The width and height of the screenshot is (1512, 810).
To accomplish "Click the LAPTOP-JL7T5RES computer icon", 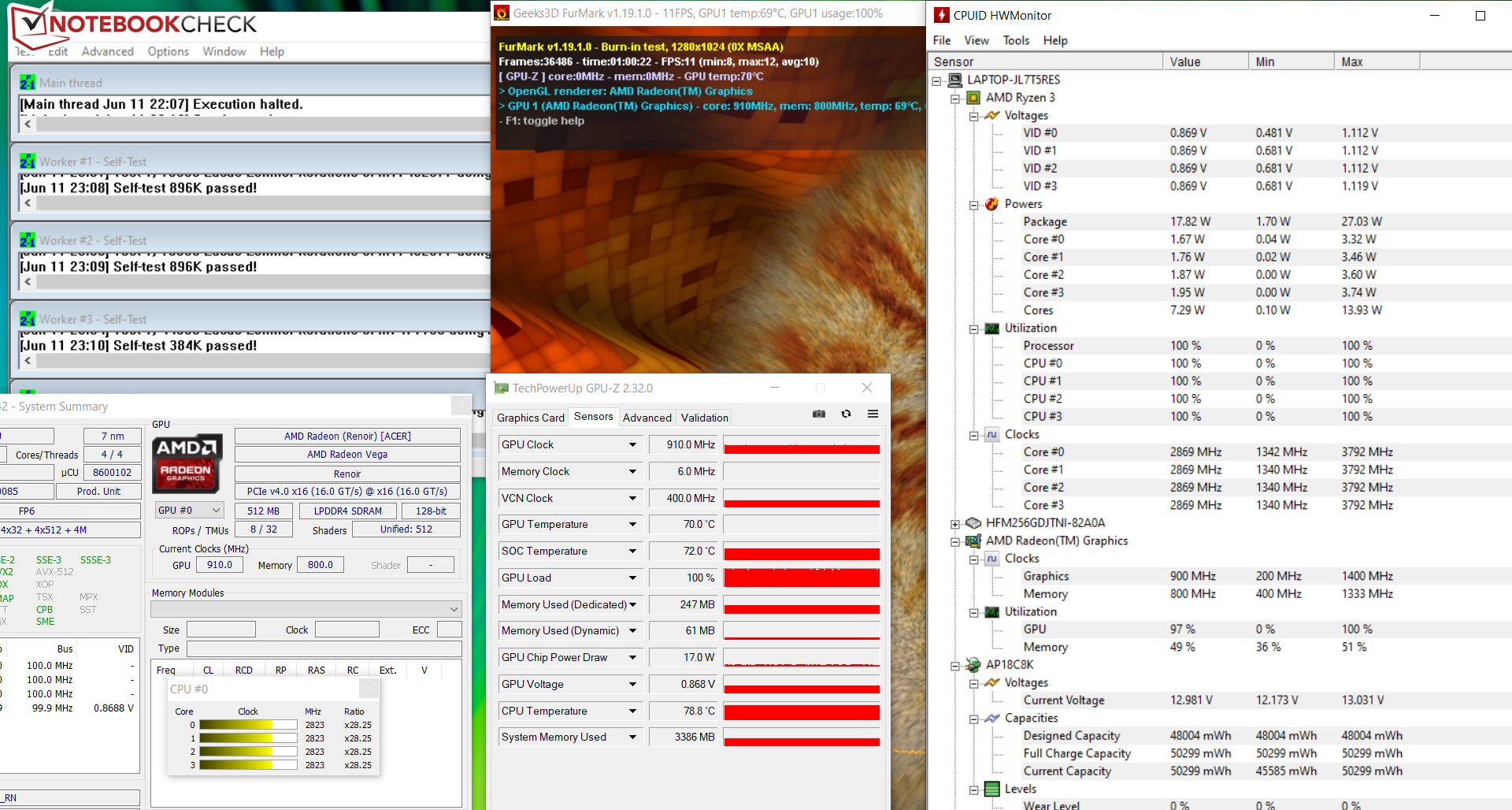I will pos(955,80).
